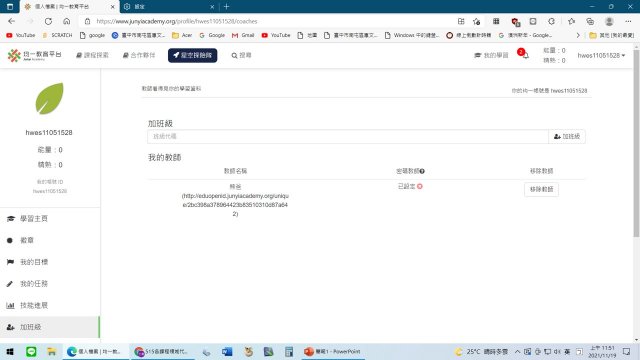Open the 25°C weather widget on the taskbar
Image resolution: width=640 pixels, height=360 pixels.
click(x=482, y=351)
